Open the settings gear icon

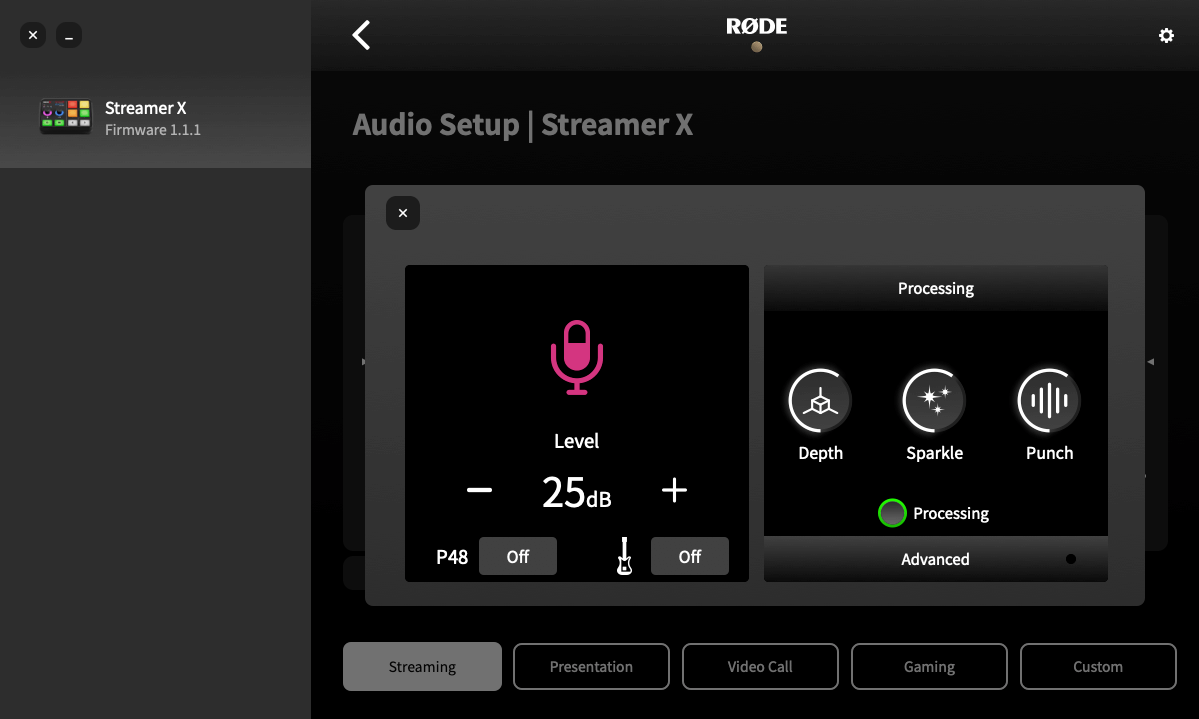point(1166,35)
